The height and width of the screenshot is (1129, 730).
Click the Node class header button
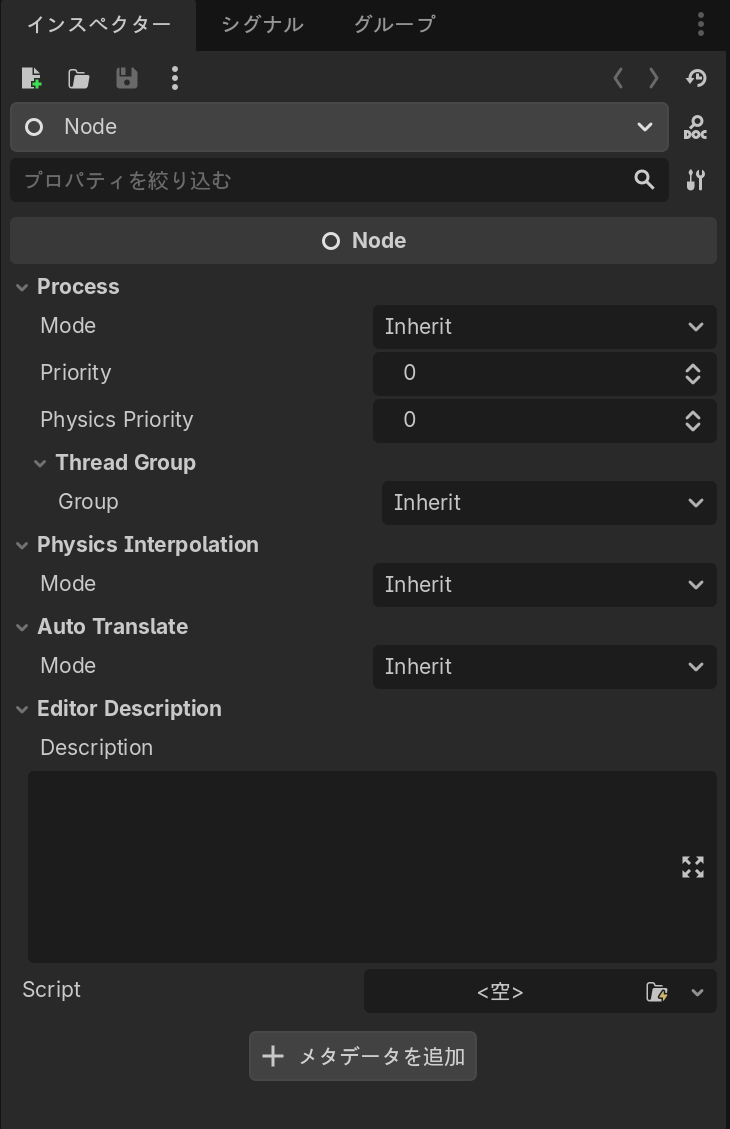click(x=364, y=240)
